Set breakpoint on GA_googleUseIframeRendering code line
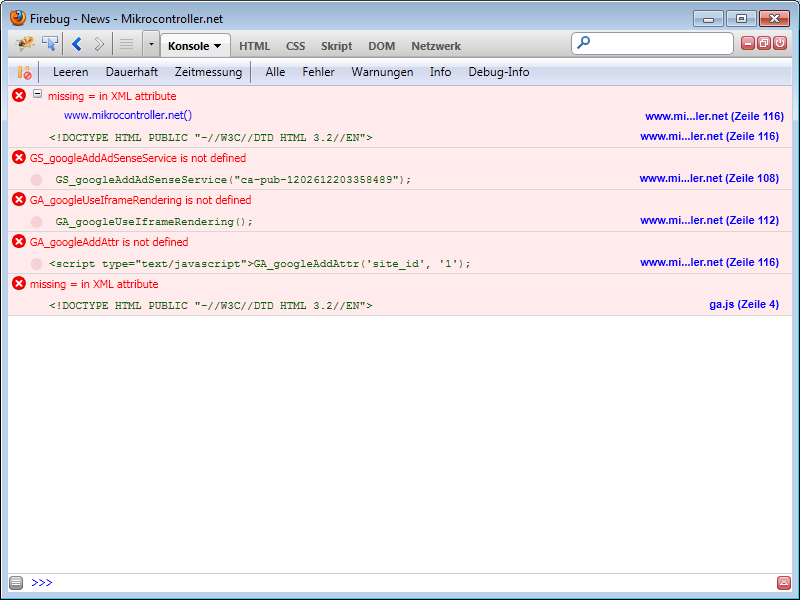This screenshot has height=600, width=800. pyautogui.click(x=36, y=221)
